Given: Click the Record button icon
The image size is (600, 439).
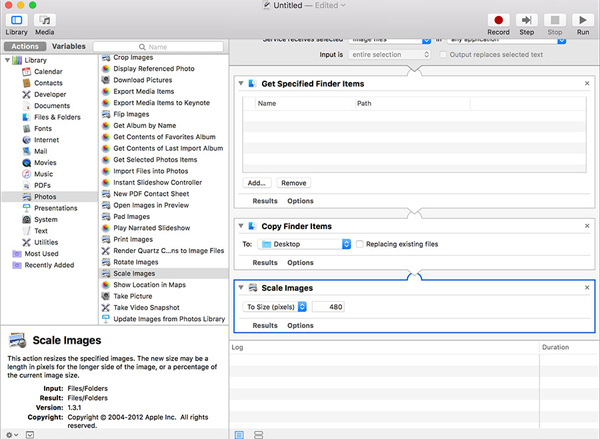Looking at the screenshot, I should tap(498, 20).
